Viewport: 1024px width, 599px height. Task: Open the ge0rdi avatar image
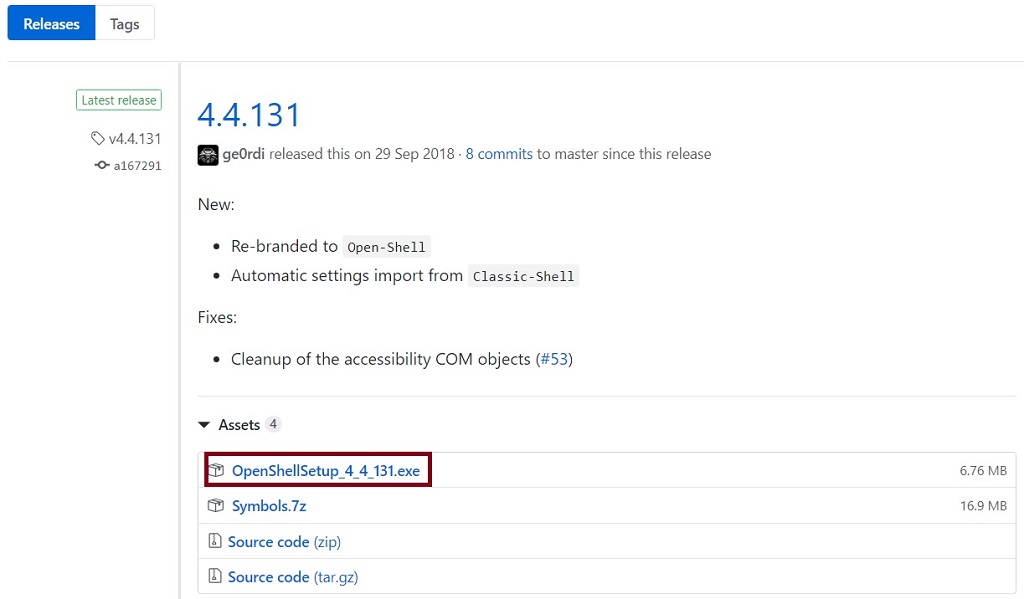[x=208, y=155]
